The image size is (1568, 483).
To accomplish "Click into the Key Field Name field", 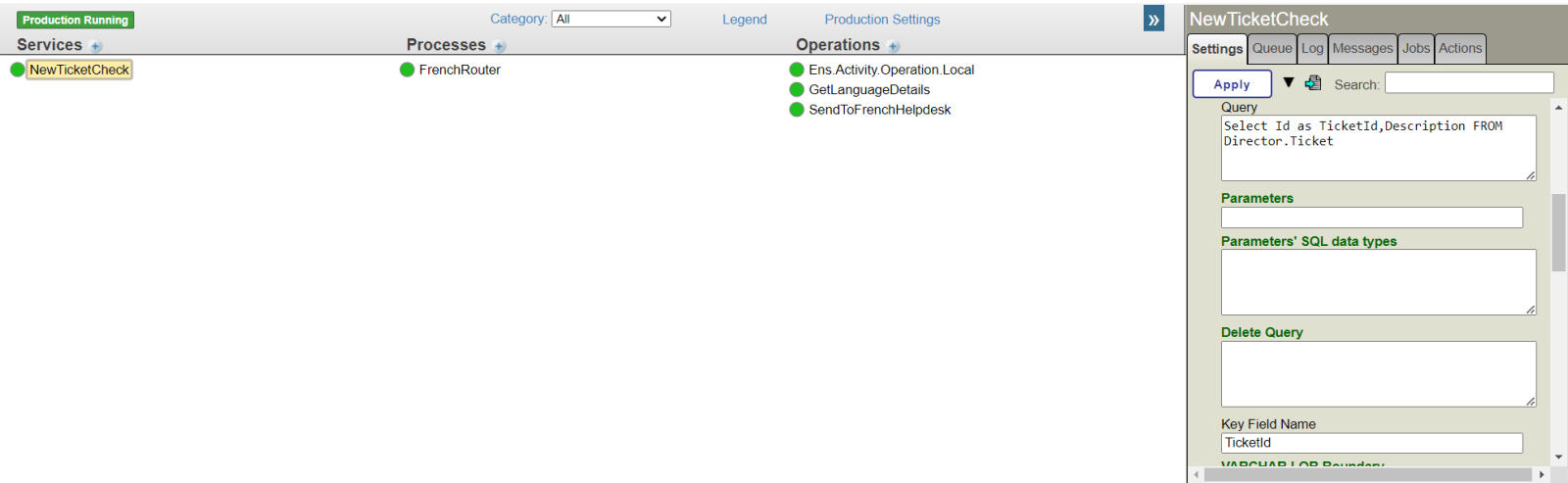I will pyautogui.click(x=1371, y=443).
